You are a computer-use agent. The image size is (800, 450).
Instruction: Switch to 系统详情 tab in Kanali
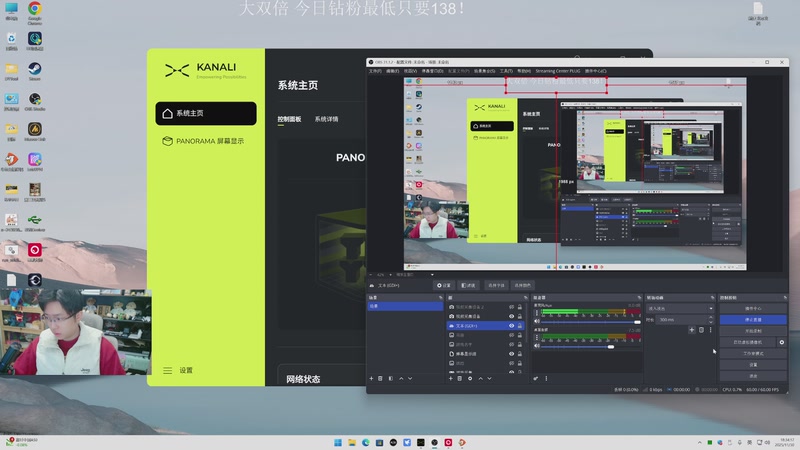pyautogui.click(x=327, y=119)
